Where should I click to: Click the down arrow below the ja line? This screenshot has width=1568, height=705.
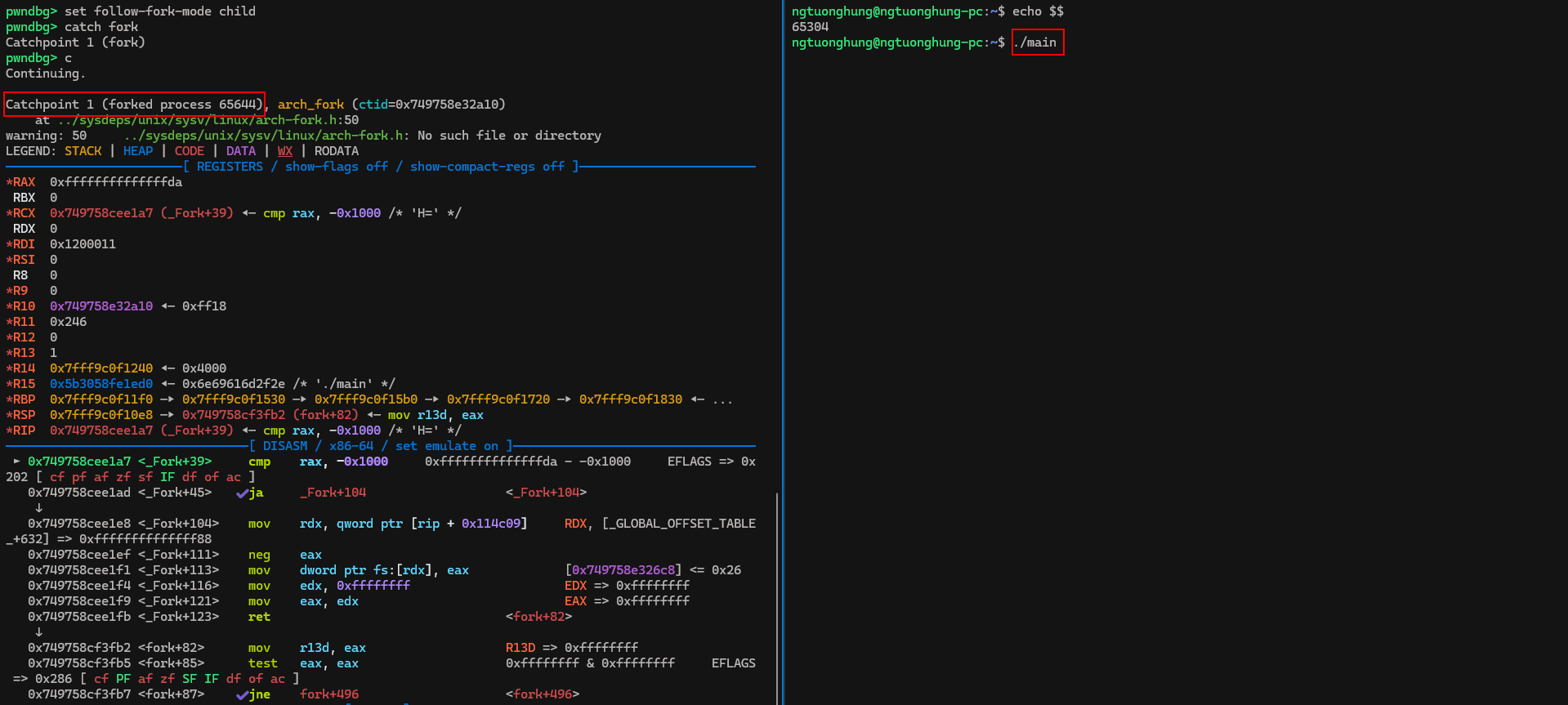pyautogui.click(x=38, y=508)
